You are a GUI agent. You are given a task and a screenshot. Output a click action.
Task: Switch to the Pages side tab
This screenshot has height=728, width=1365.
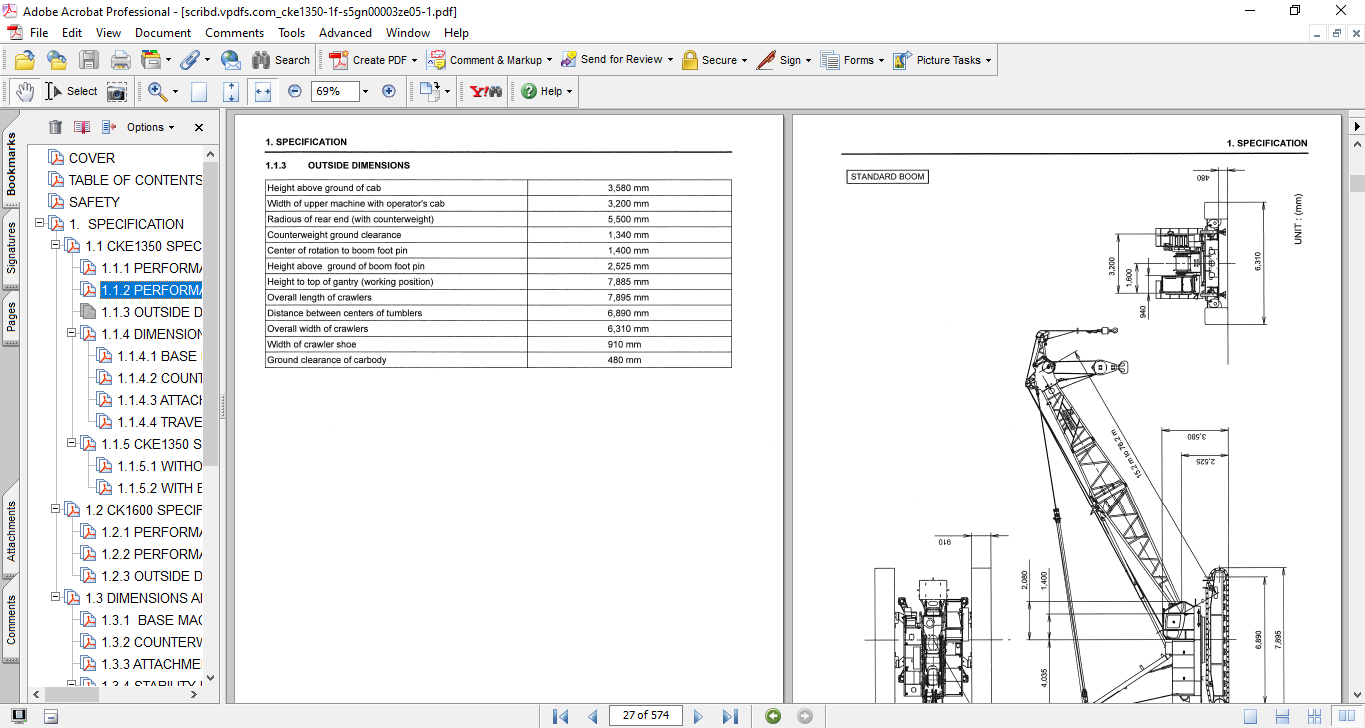click(11, 316)
